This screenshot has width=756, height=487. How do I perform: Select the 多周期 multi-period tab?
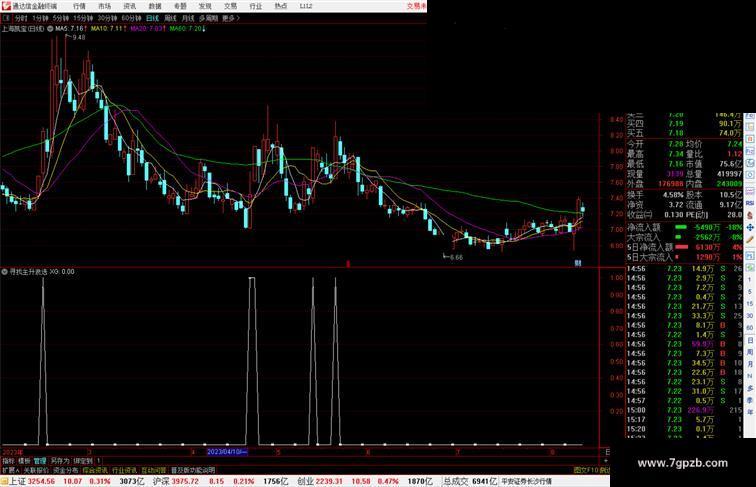point(208,18)
